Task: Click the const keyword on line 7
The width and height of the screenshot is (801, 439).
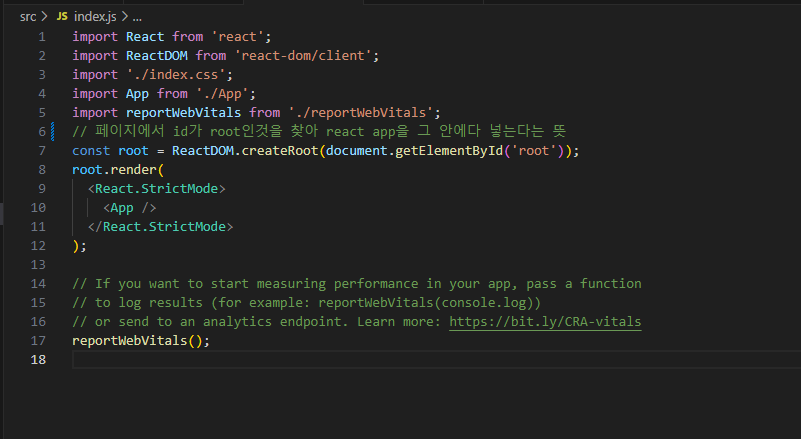Action: click(91, 151)
